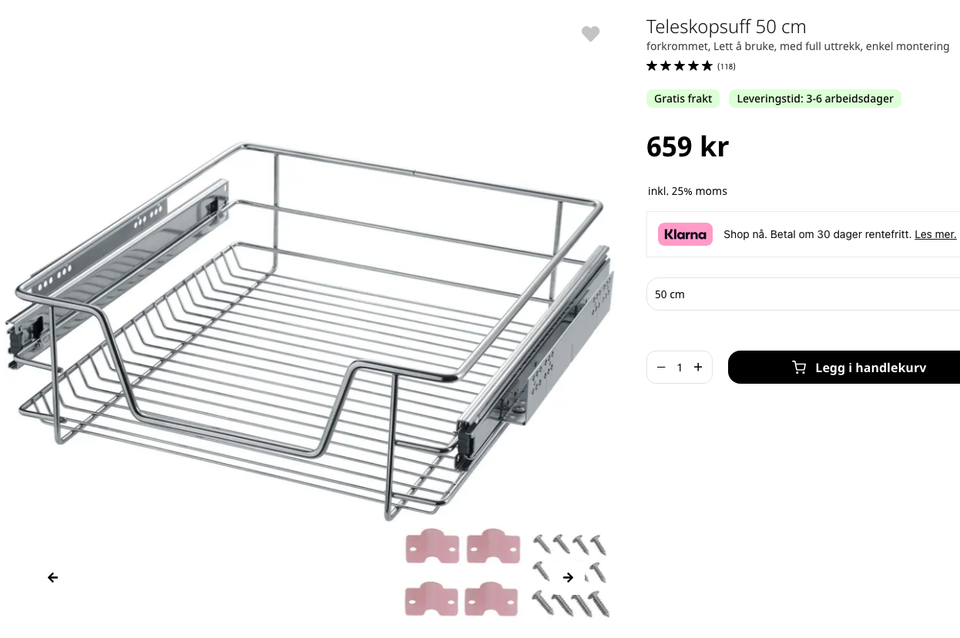The image size is (960, 638).
Task: Open the Klarna 'Les mer.' link
Action: (935, 234)
